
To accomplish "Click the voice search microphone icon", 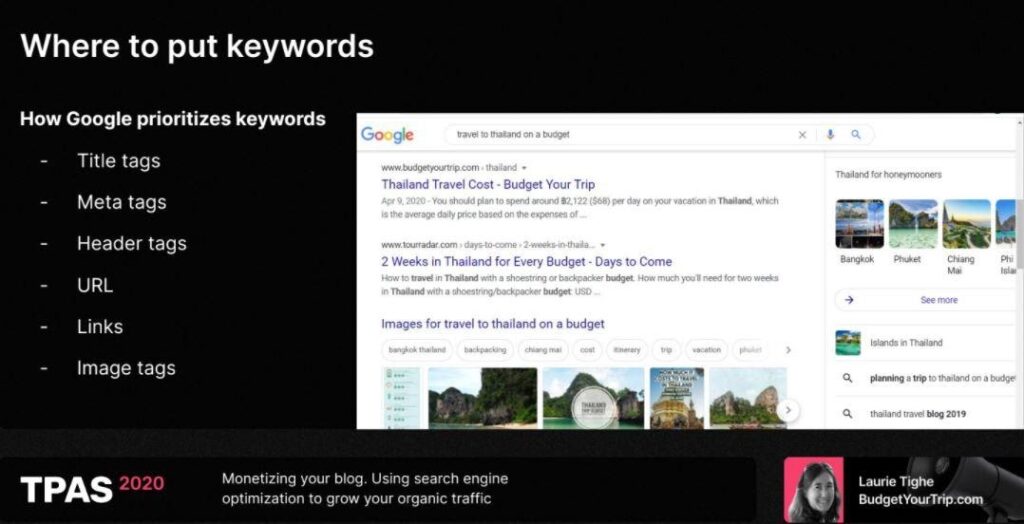I will [x=830, y=135].
